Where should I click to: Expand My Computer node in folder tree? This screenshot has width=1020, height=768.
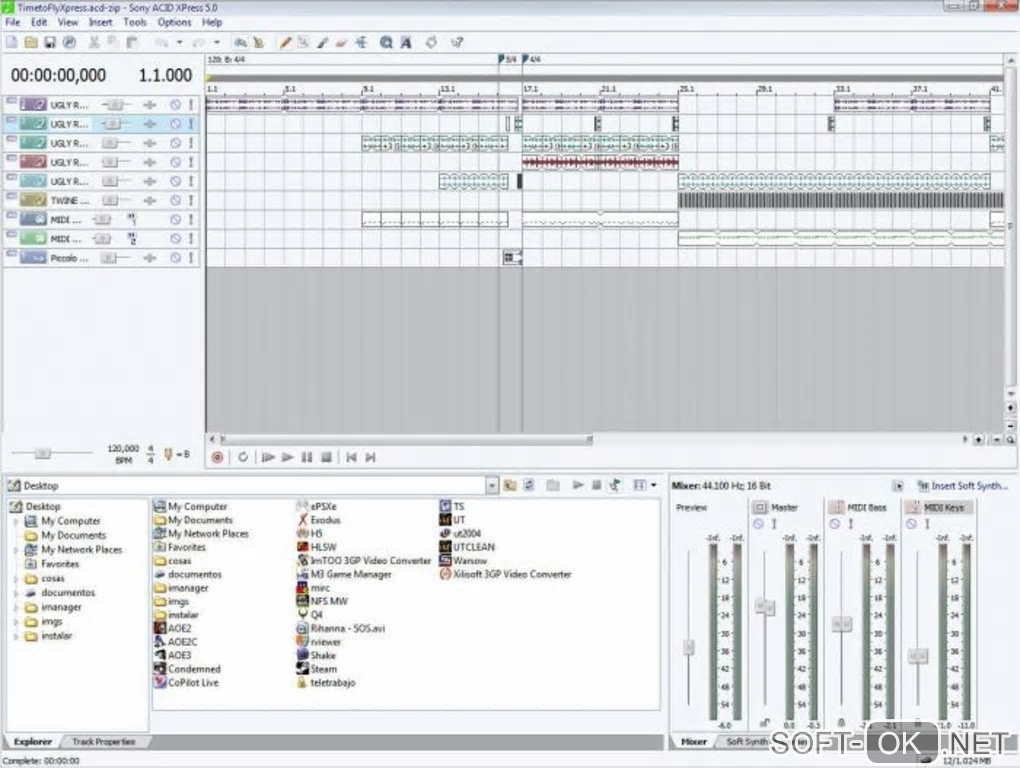16,521
